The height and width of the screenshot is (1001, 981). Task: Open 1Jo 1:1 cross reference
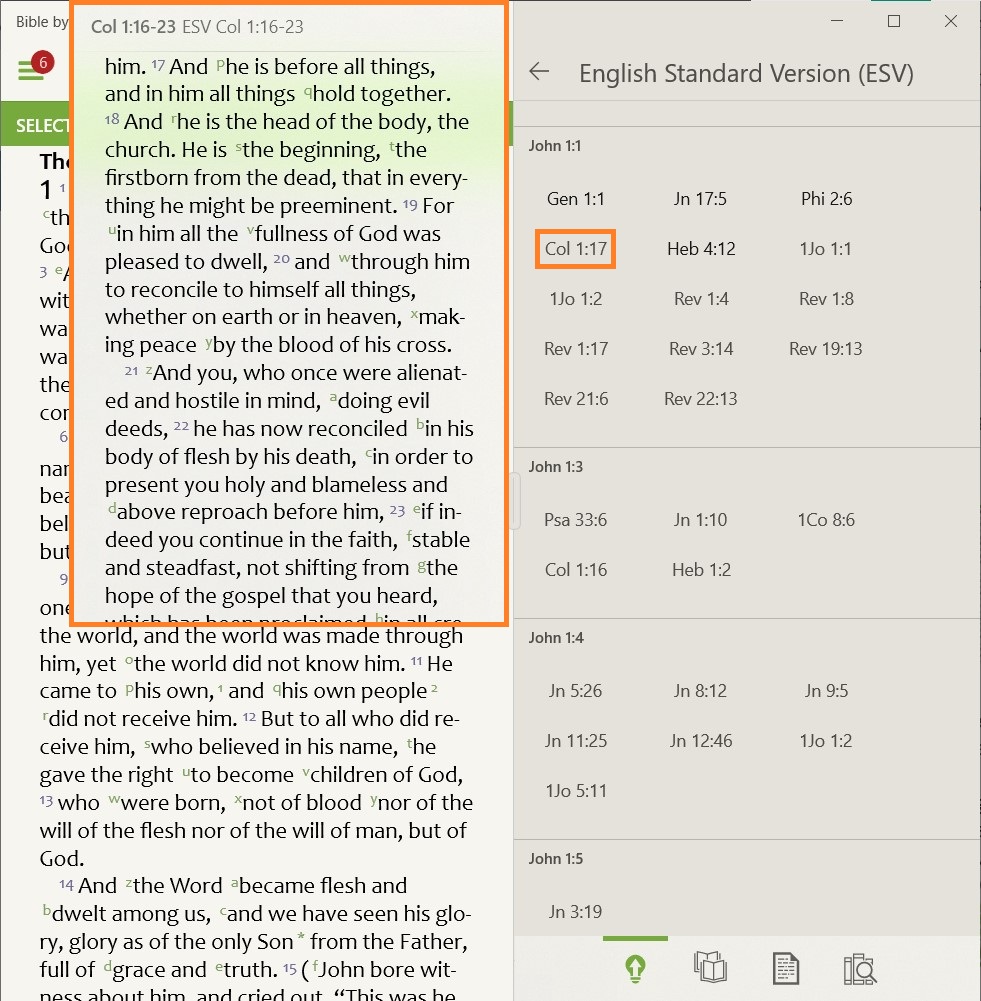[826, 249]
